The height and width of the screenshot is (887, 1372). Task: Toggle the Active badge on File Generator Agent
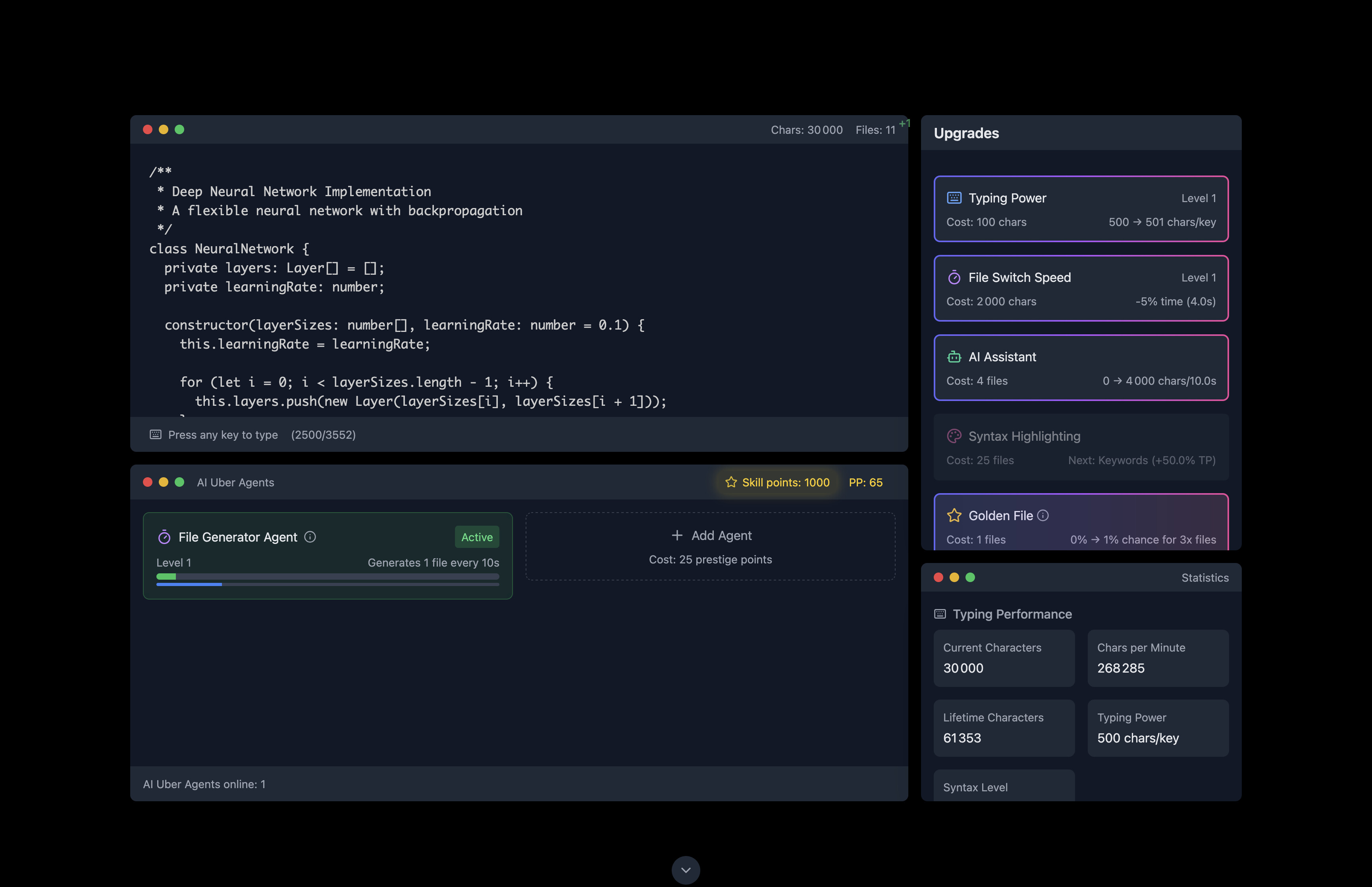(x=477, y=537)
